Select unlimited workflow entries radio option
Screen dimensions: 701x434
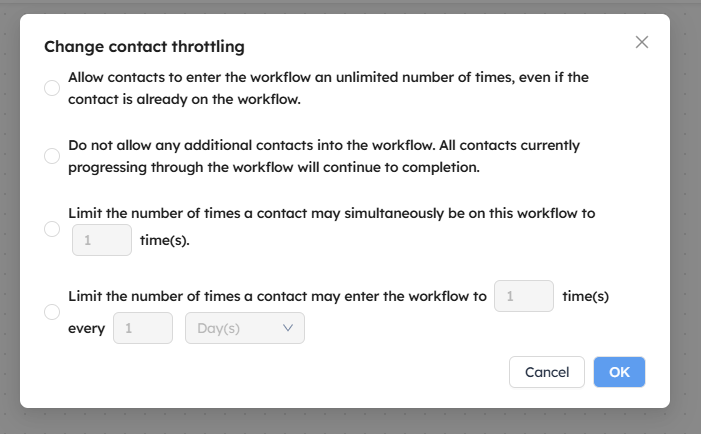click(x=52, y=89)
